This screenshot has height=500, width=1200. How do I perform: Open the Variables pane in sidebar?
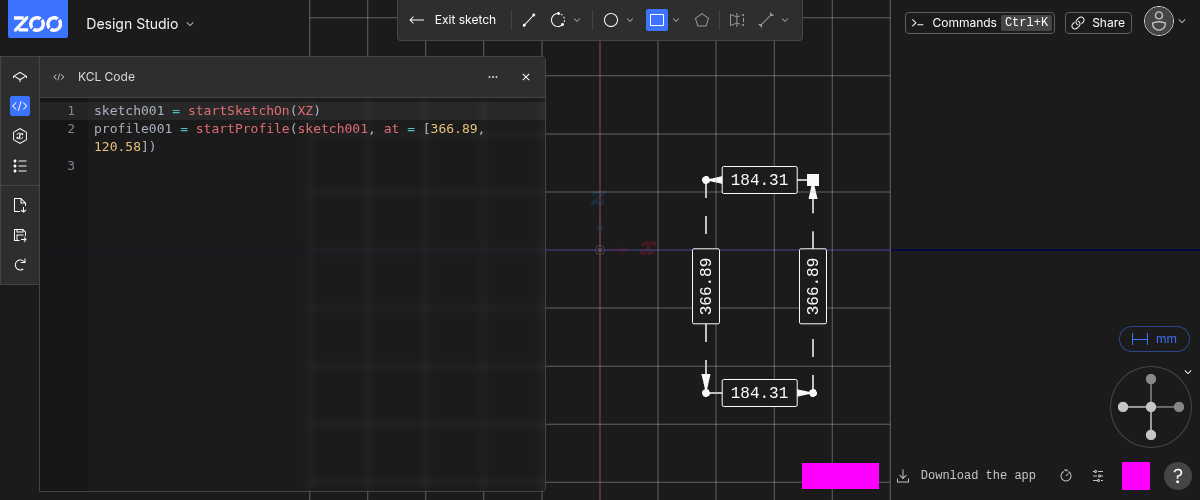pyautogui.click(x=20, y=136)
